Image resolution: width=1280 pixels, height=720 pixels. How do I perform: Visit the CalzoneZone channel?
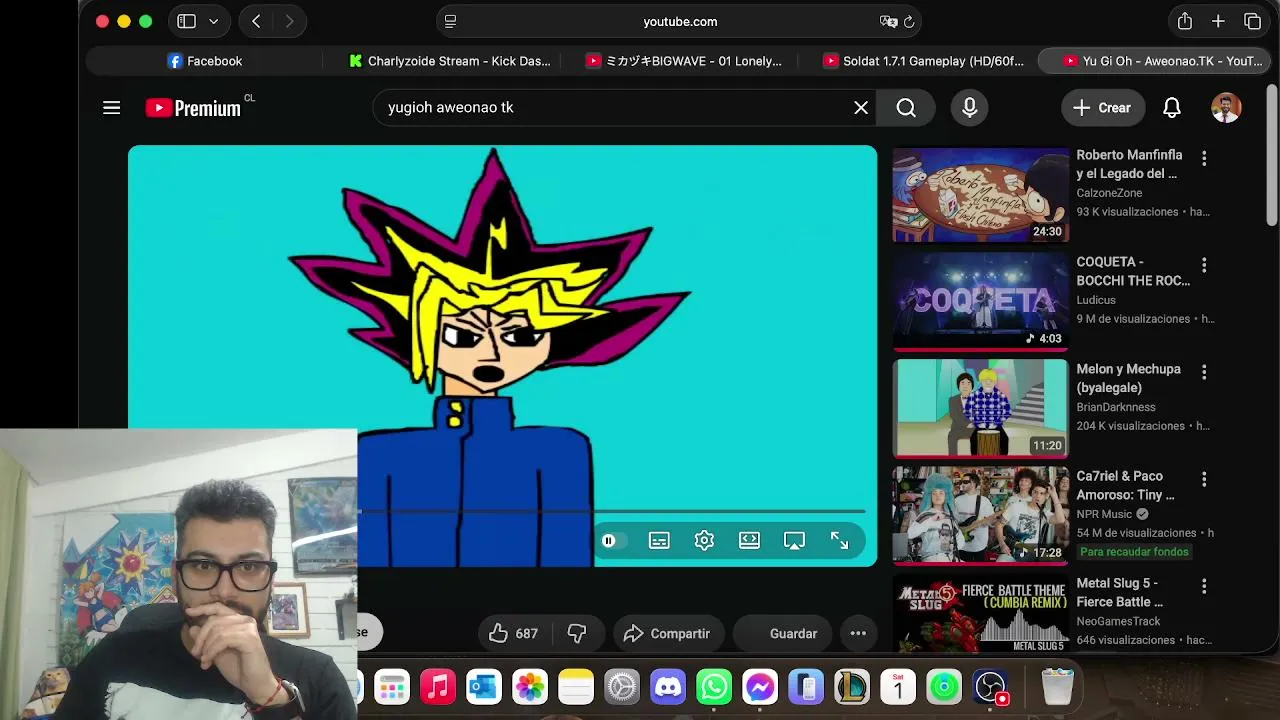point(1109,193)
